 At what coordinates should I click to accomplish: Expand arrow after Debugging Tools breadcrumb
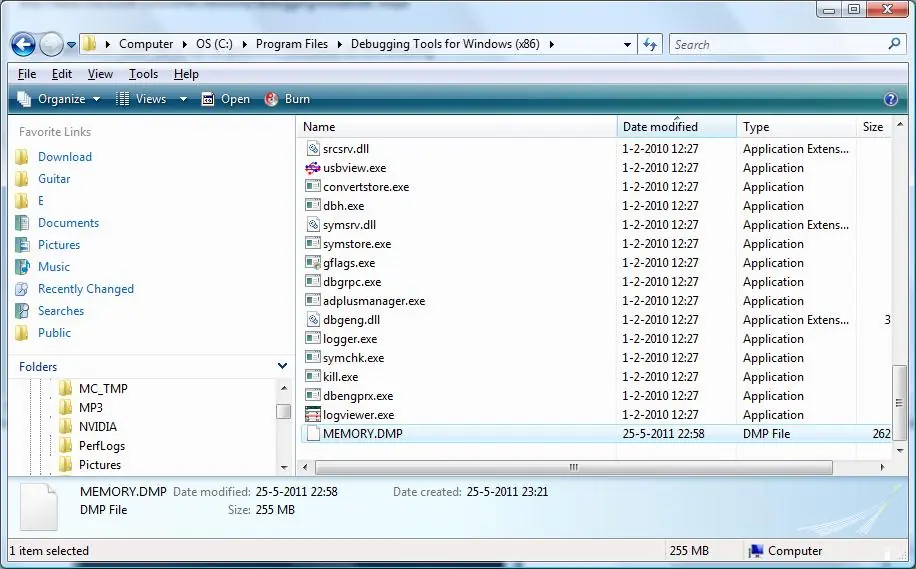551,44
